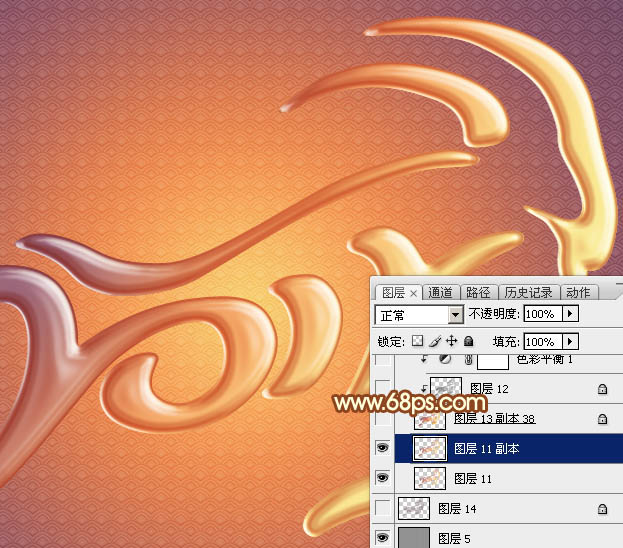623x548 pixels.
Task: Click the padlock on 图层 14 row
Action: [x=602, y=509]
